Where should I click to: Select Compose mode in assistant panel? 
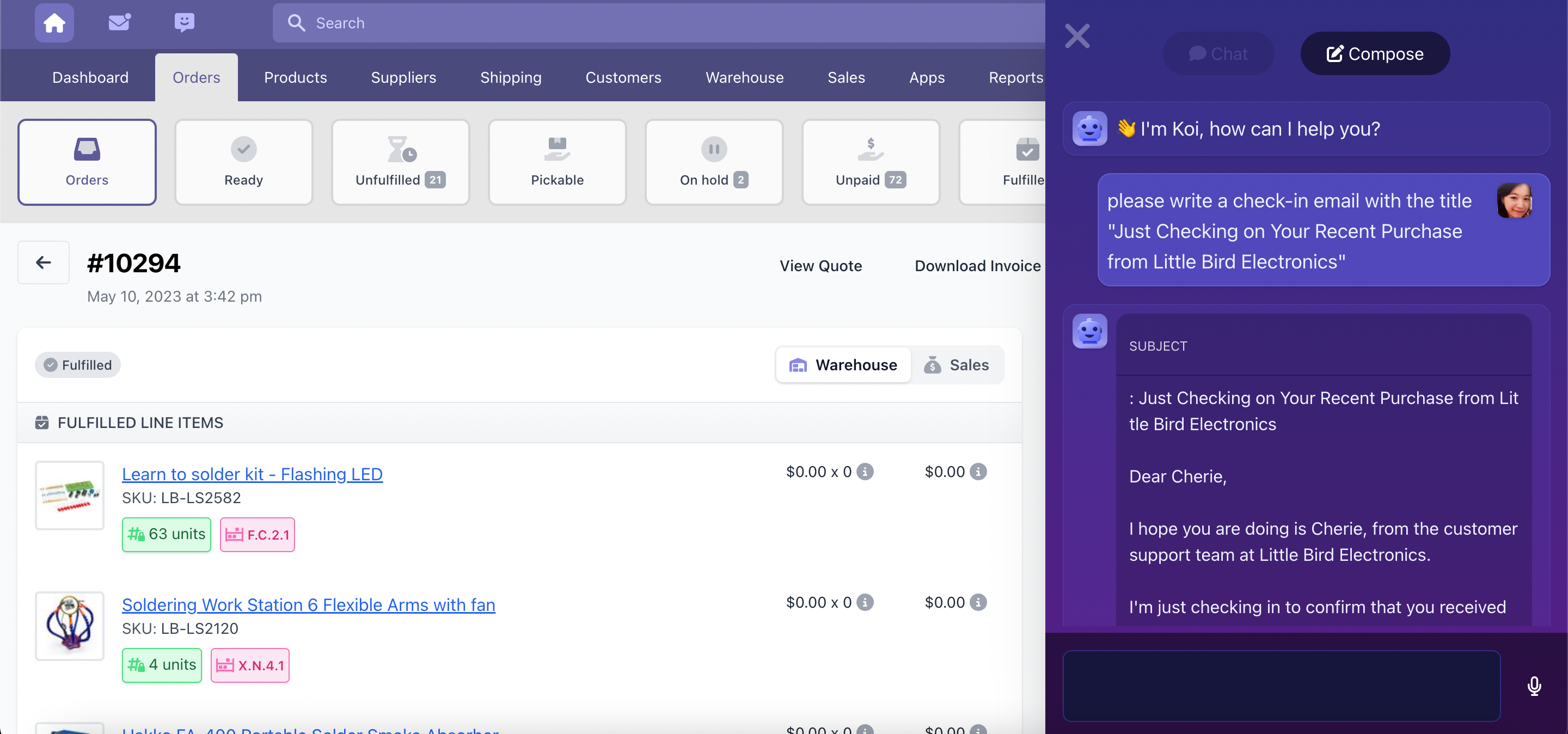click(1374, 53)
